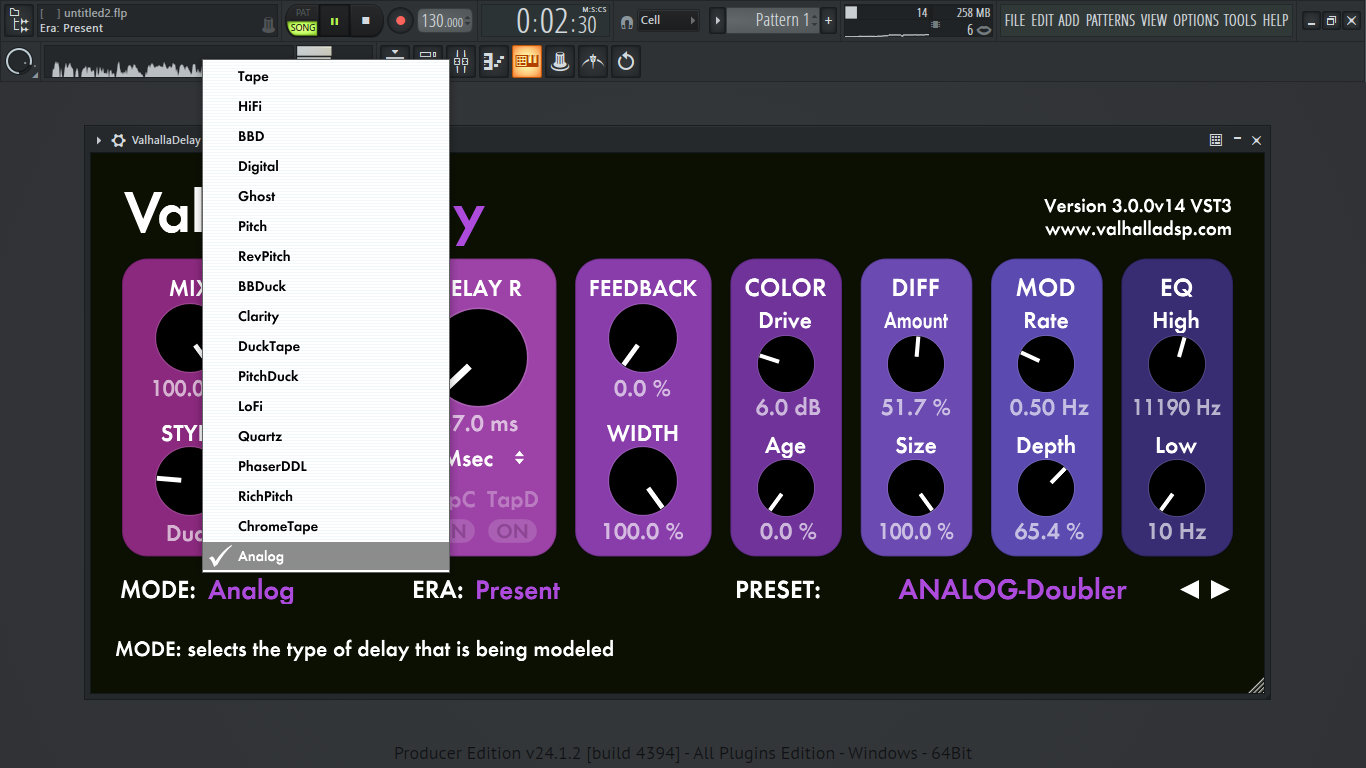This screenshot has width=1366, height=768.
Task: Open the pattern menu arrow before Pattern 1
Action: (x=717, y=20)
